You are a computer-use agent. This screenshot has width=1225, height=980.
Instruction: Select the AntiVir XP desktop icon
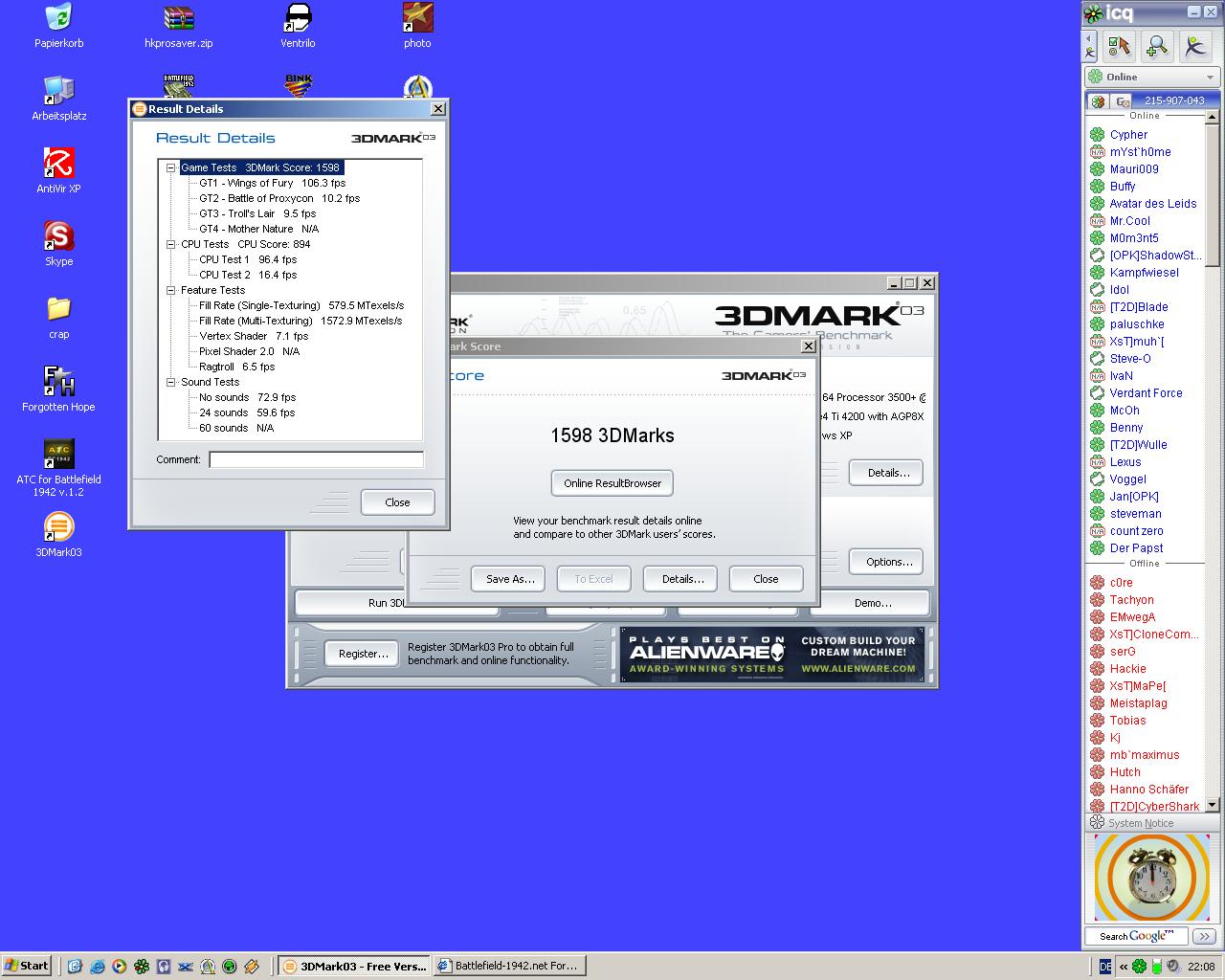[x=58, y=171]
